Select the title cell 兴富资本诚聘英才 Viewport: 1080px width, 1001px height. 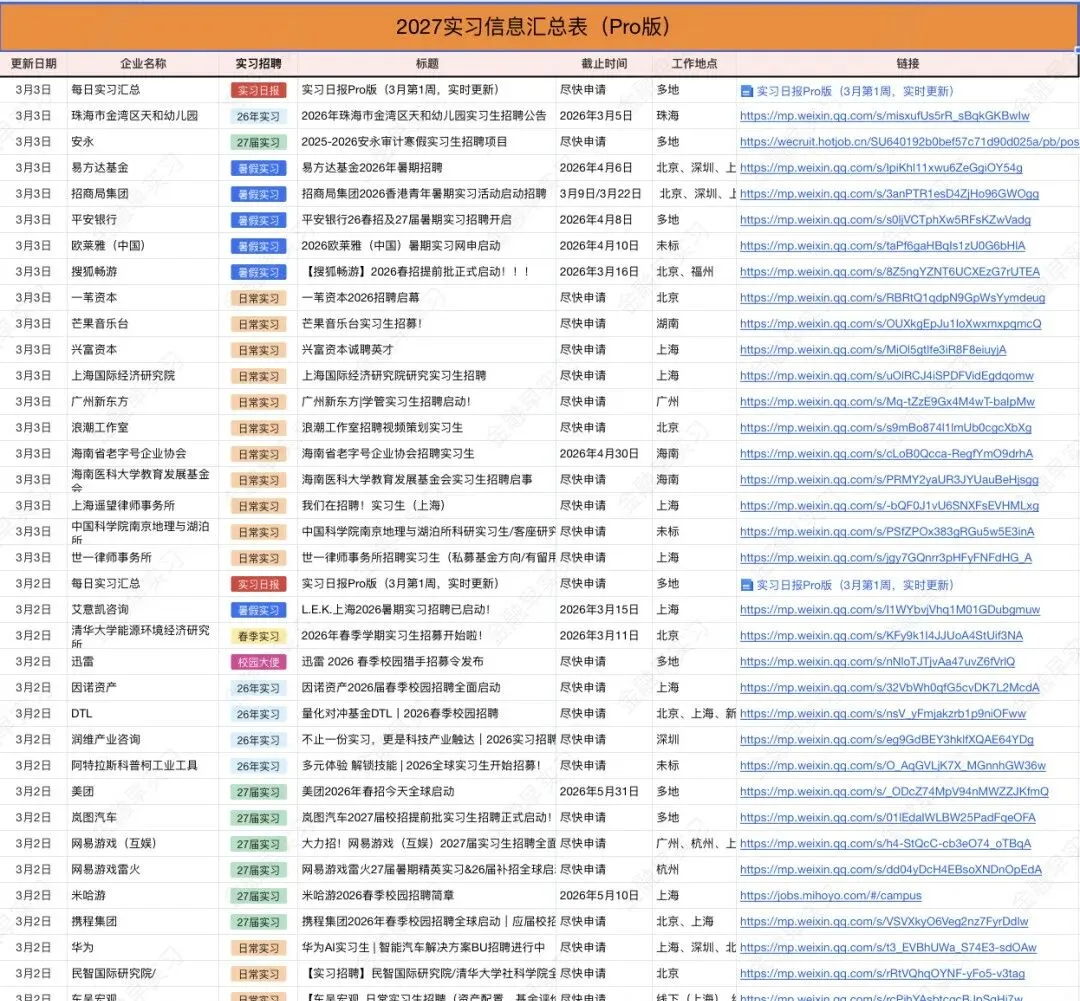click(426, 350)
